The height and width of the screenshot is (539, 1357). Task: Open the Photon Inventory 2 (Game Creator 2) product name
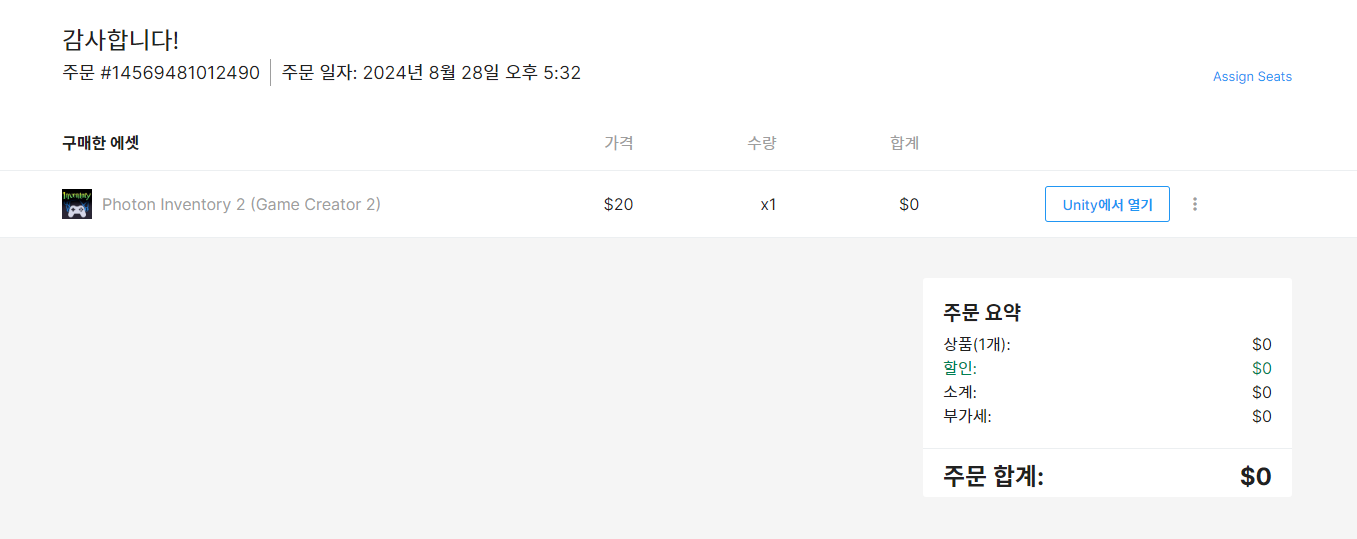(x=241, y=204)
